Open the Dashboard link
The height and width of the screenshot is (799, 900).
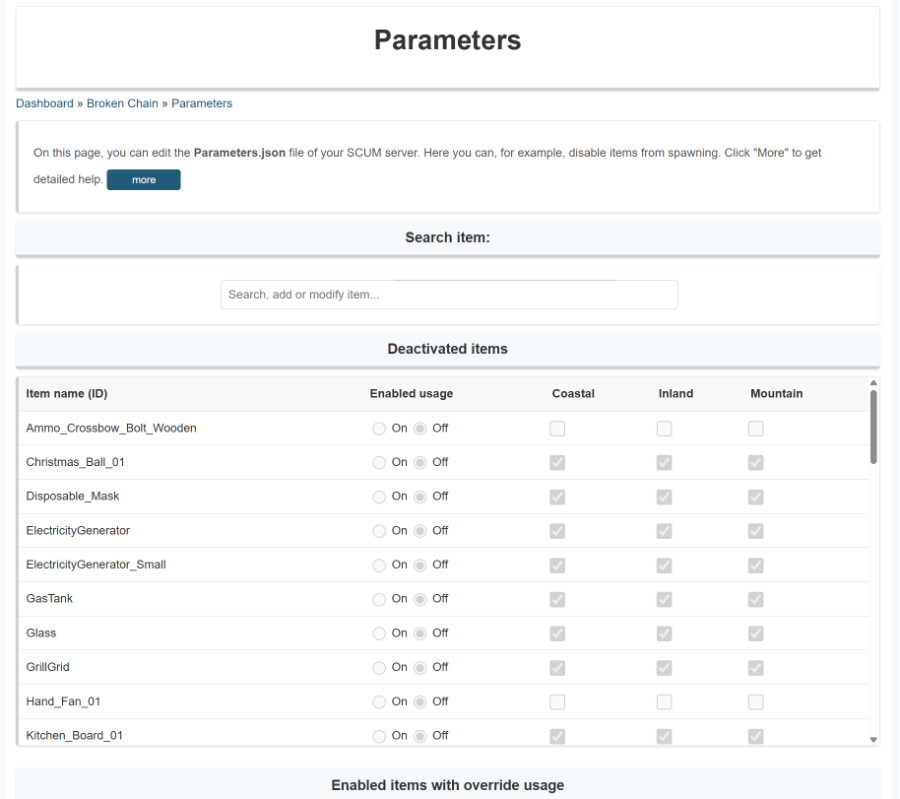[x=44, y=103]
